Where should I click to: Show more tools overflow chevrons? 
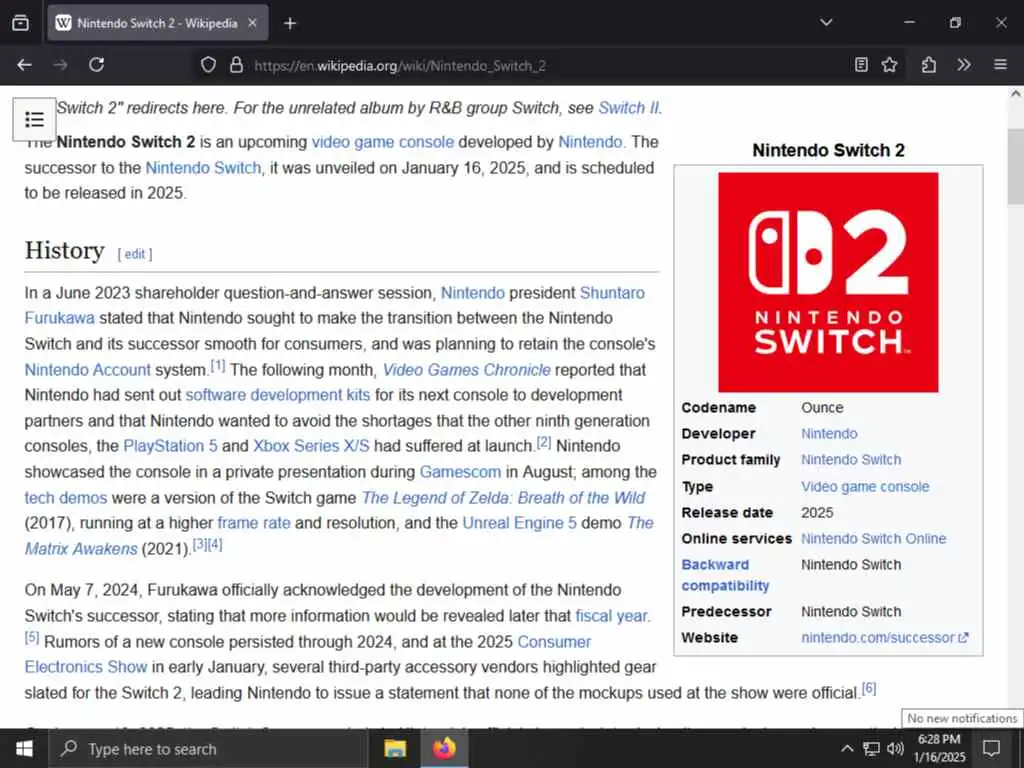pyautogui.click(x=964, y=65)
